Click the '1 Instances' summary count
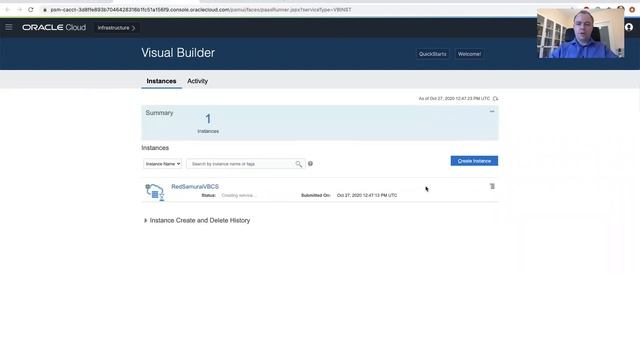 (x=208, y=123)
